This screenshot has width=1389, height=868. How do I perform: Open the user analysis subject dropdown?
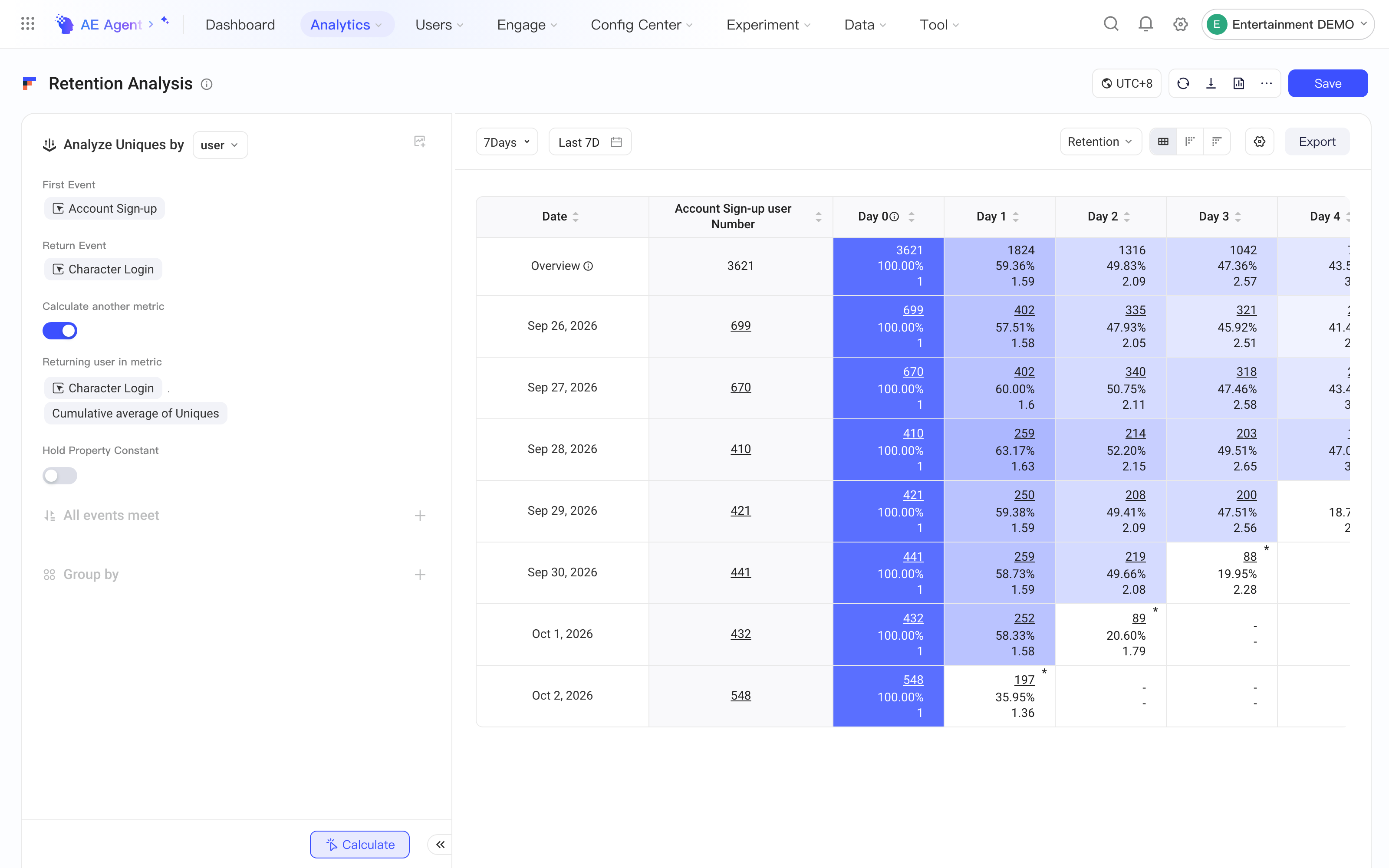[220, 145]
